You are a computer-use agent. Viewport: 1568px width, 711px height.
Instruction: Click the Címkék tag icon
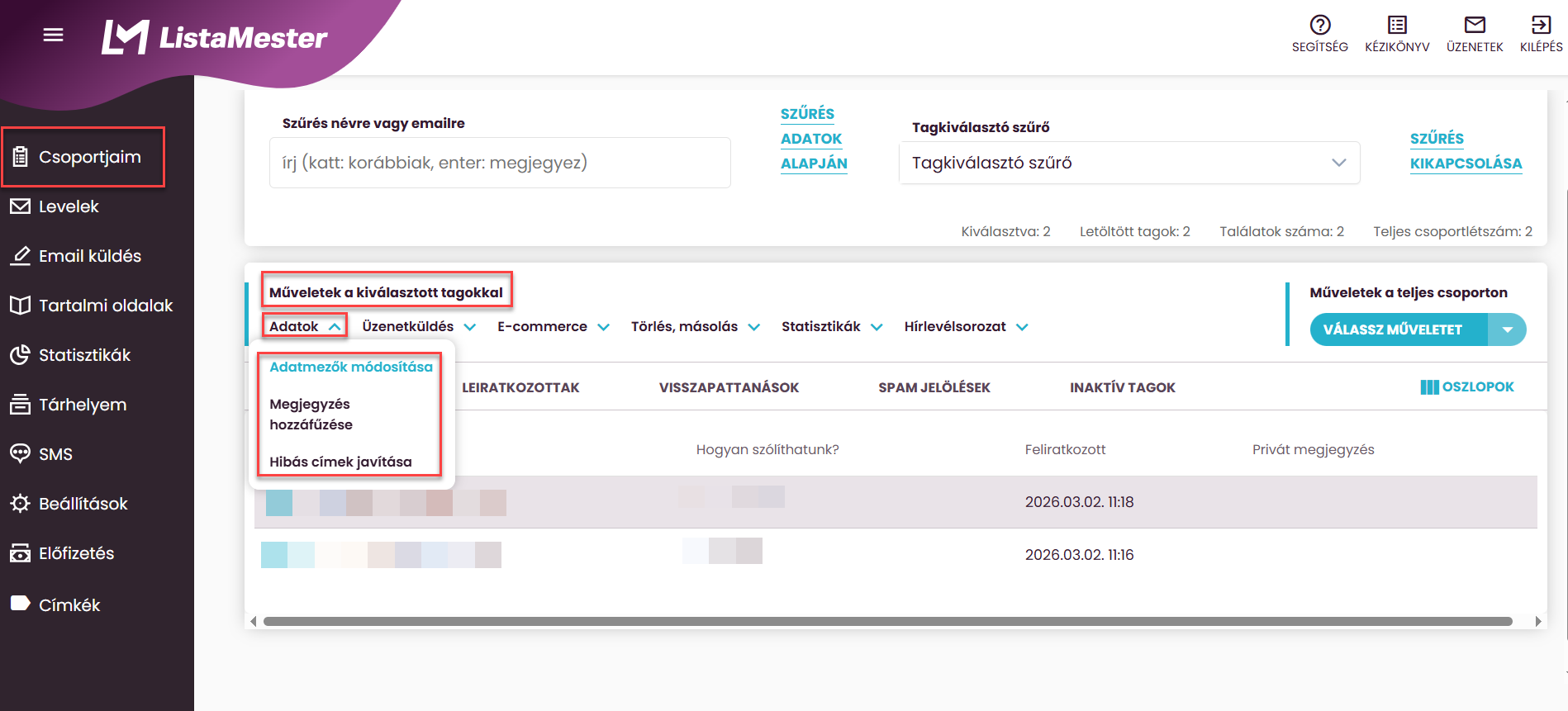point(21,604)
